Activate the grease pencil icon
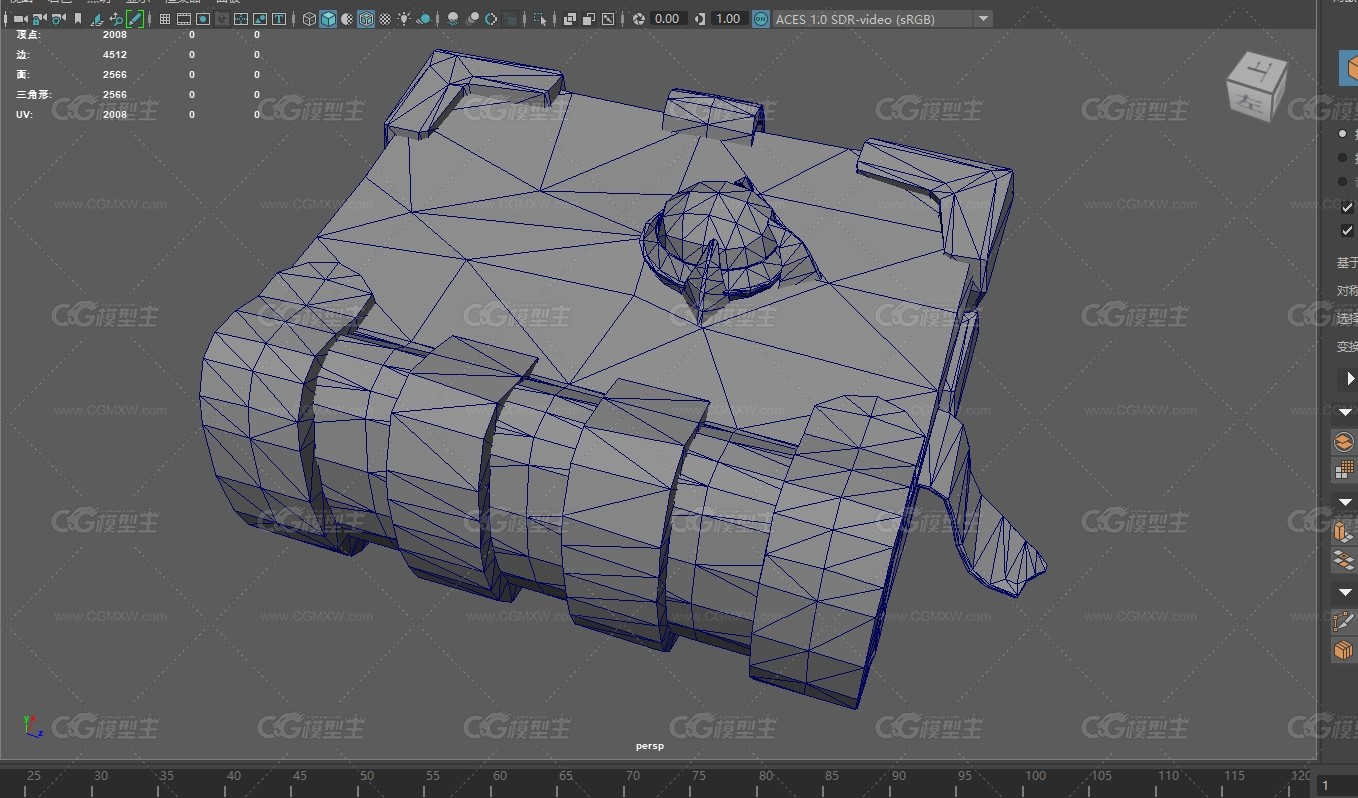Viewport: 1358px width, 798px height. click(x=135, y=19)
